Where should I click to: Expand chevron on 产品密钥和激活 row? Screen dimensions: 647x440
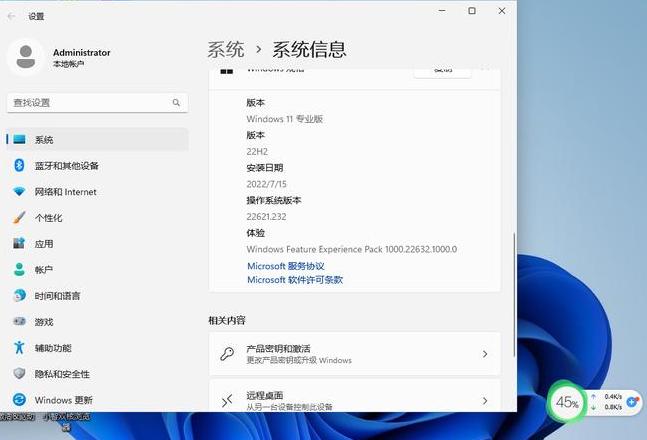[x=485, y=354]
